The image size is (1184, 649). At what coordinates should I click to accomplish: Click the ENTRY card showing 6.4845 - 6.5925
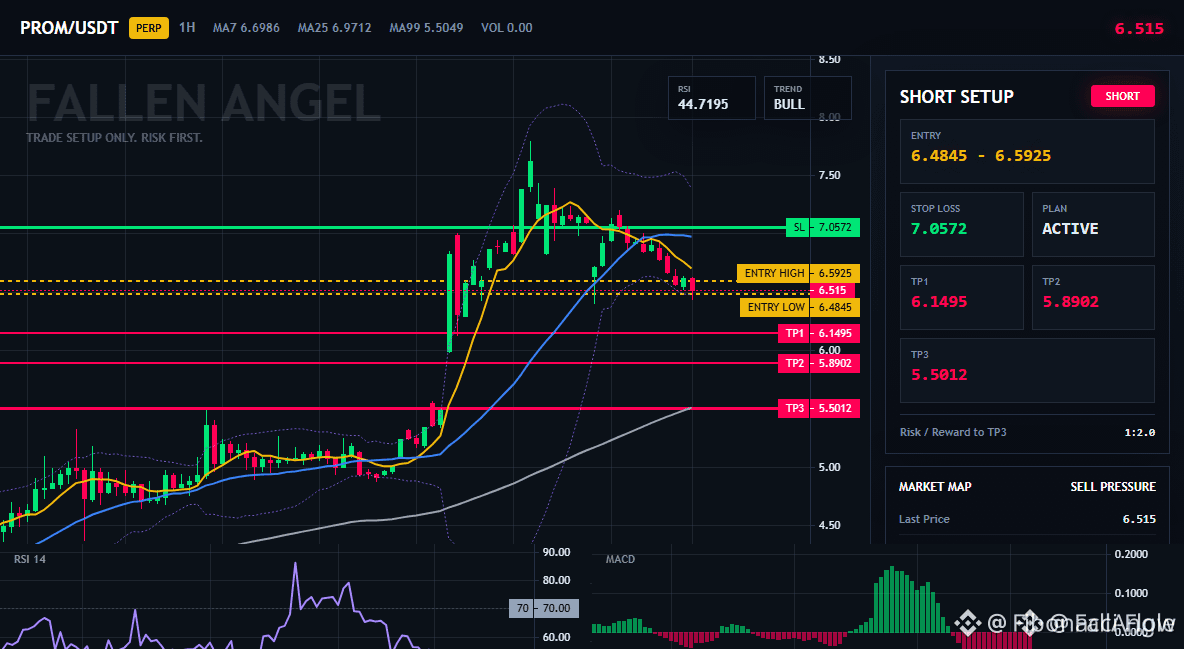point(1027,151)
